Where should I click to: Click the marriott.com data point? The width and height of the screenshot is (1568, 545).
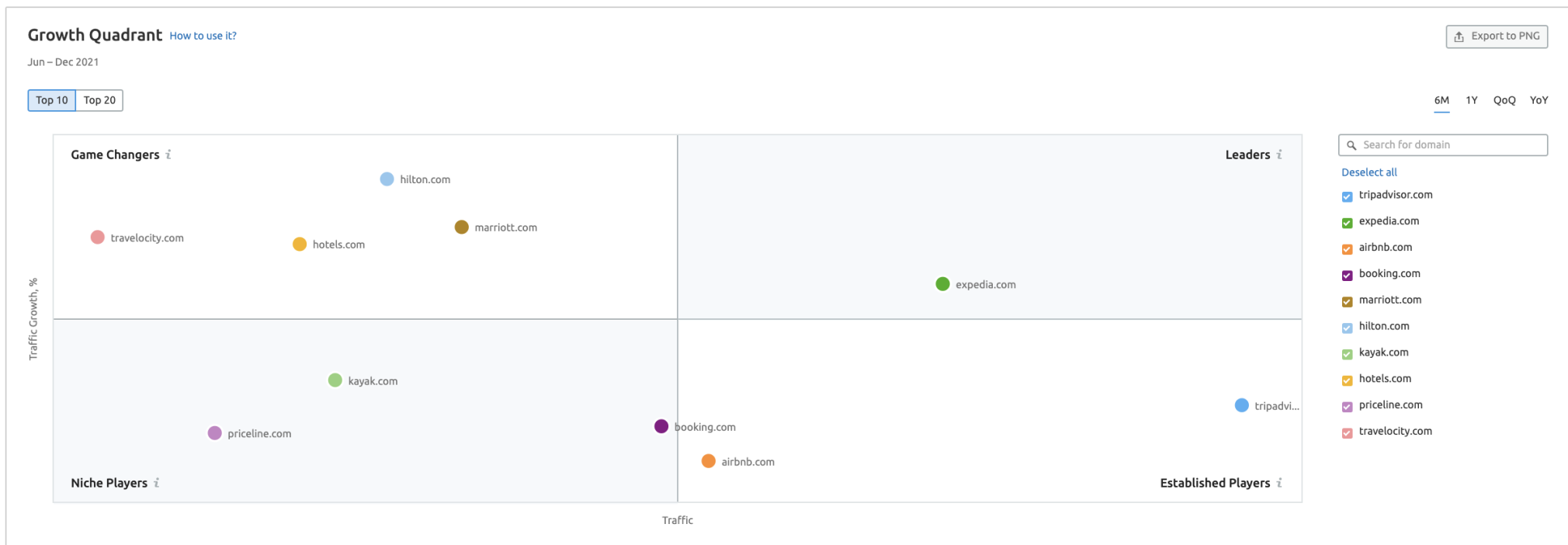(x=462, y=227)
